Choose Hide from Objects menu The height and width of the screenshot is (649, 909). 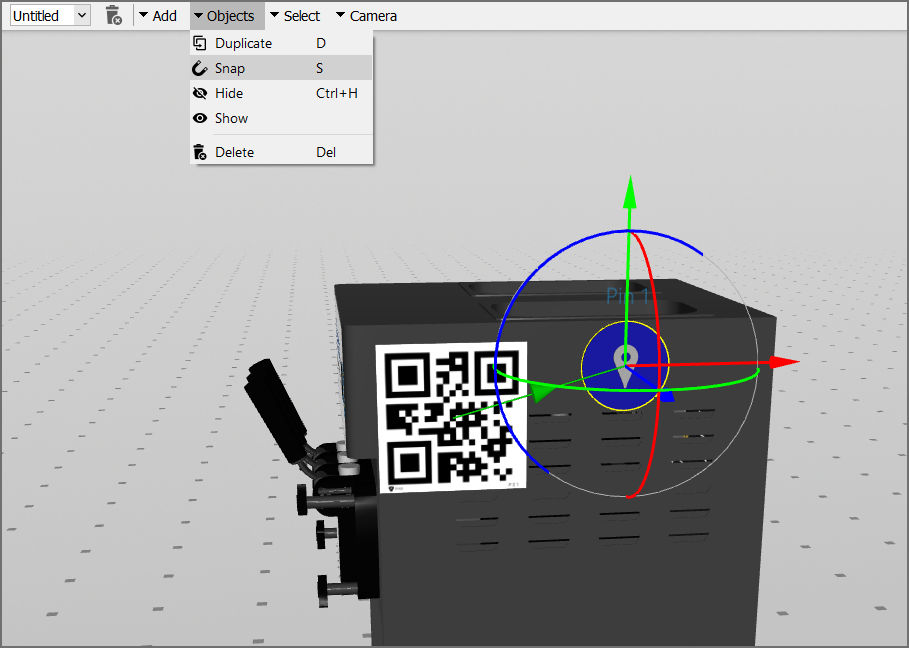[x=281, y=93]
